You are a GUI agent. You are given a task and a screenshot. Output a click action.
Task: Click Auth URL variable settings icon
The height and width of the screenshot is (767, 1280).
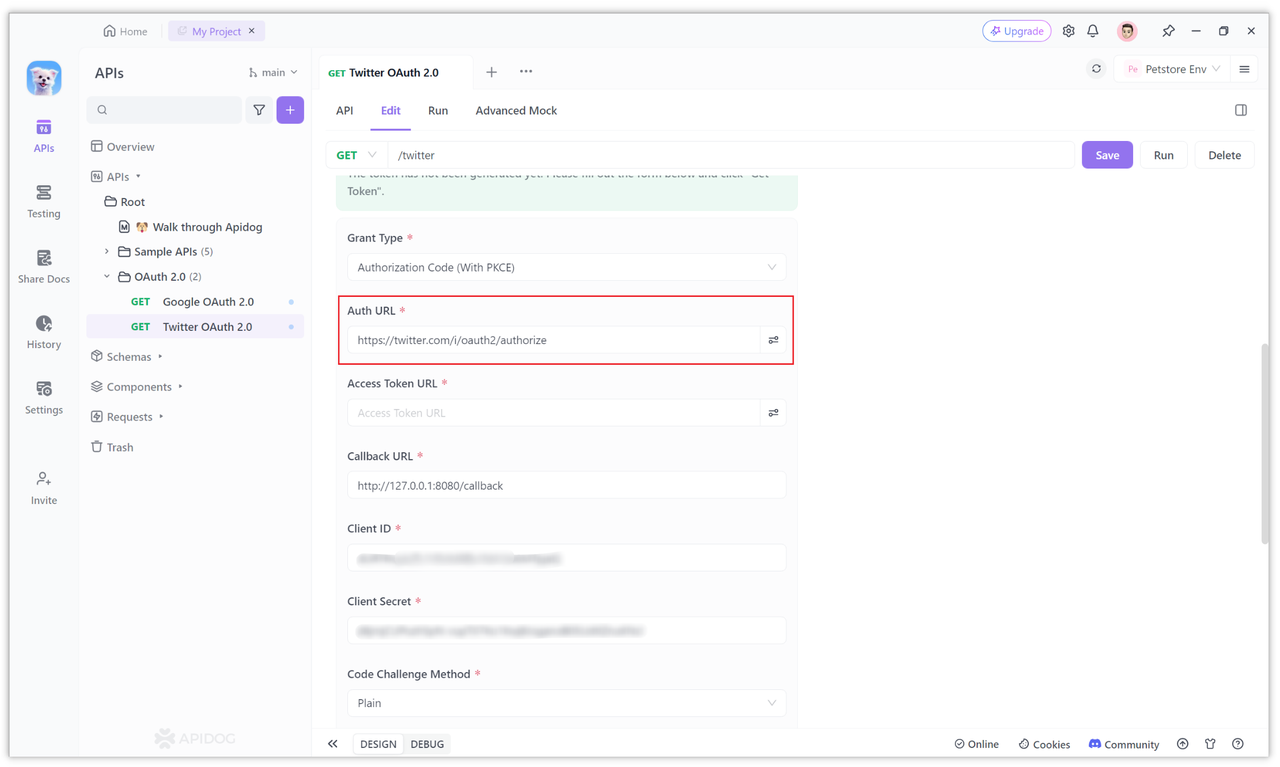point(773,340)
